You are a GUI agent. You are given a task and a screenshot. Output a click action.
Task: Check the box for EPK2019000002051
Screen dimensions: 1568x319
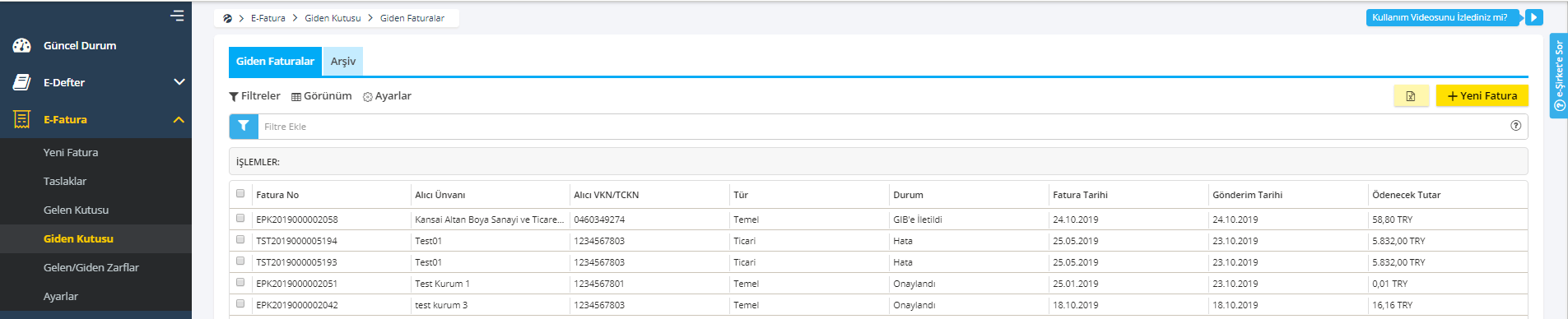(240, 283)
